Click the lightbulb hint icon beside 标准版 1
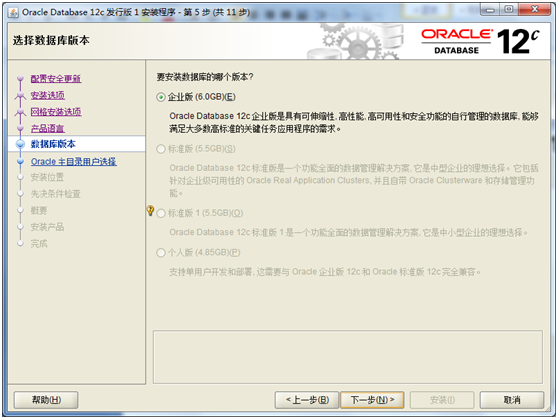558x419 pixels. (150, 210)
